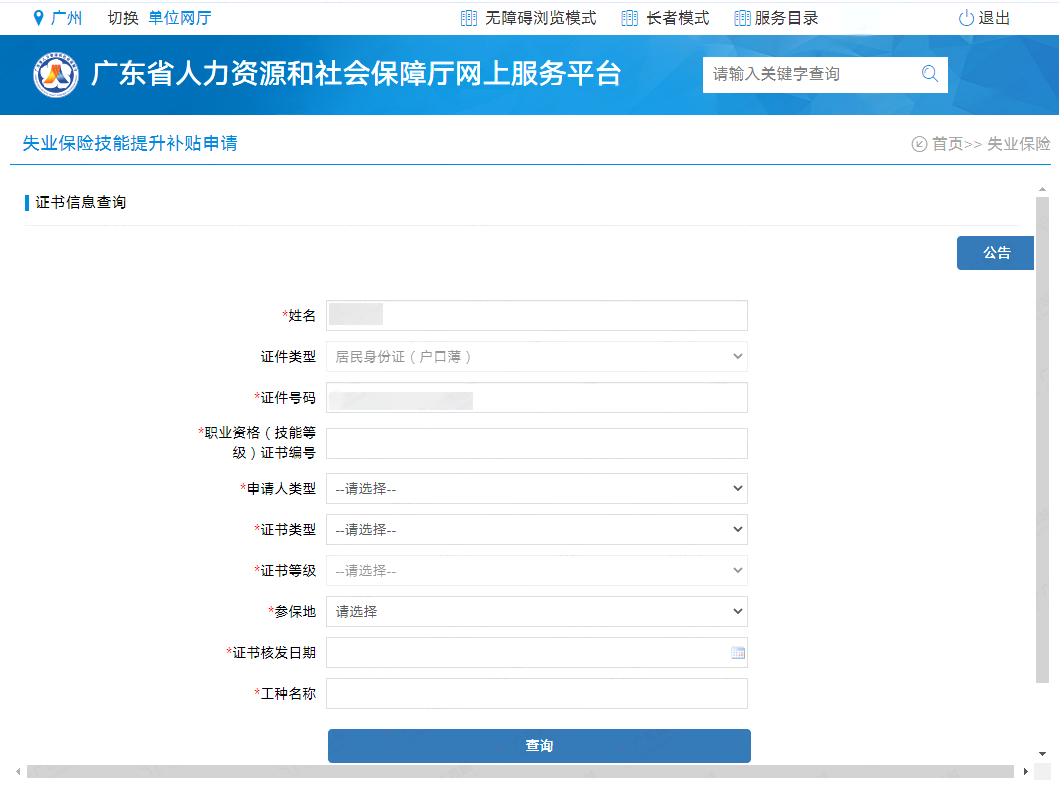Open the 公告 panel
Image resolution: width=1059 pixels, height=789 pixels.
pos(995,252)
